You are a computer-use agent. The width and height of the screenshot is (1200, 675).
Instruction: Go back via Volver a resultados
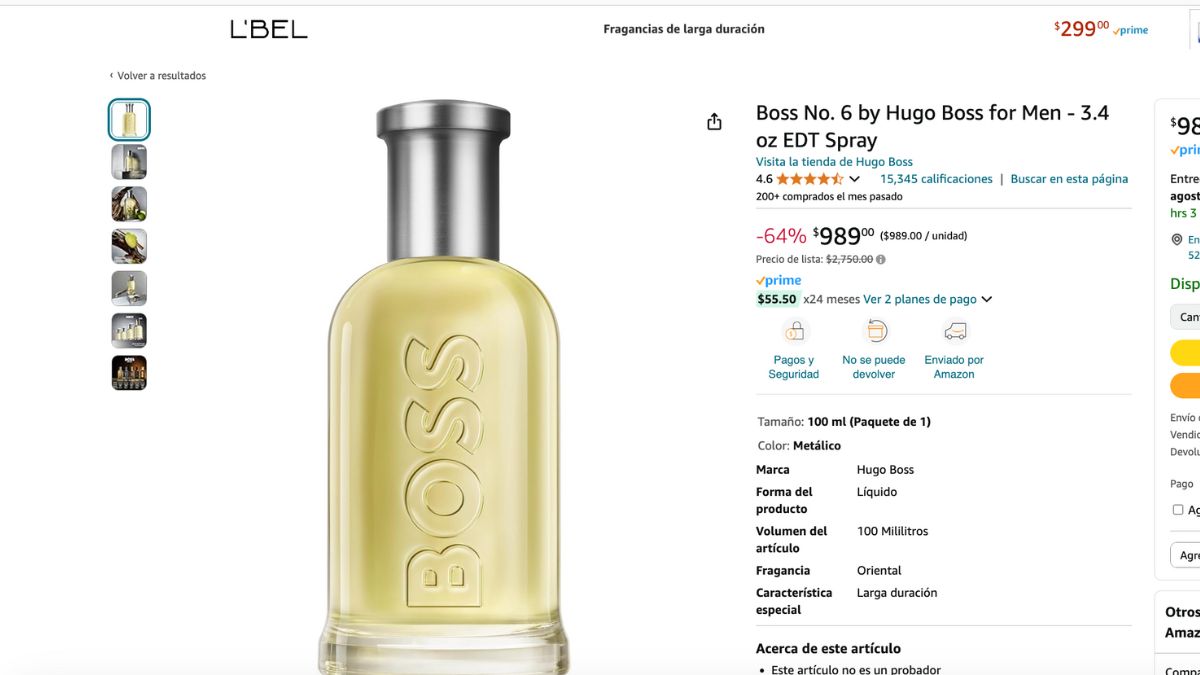pyautogui.click(x=158, y=76)
